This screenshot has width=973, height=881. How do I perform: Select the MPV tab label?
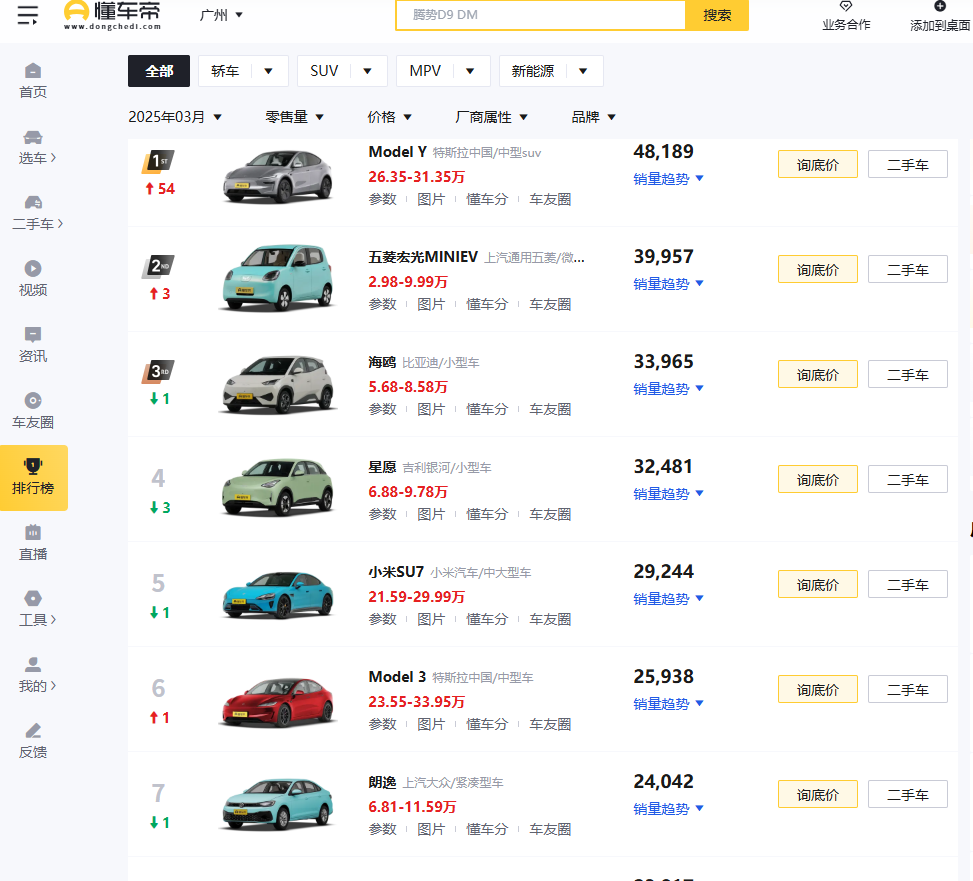coord(425,71)
